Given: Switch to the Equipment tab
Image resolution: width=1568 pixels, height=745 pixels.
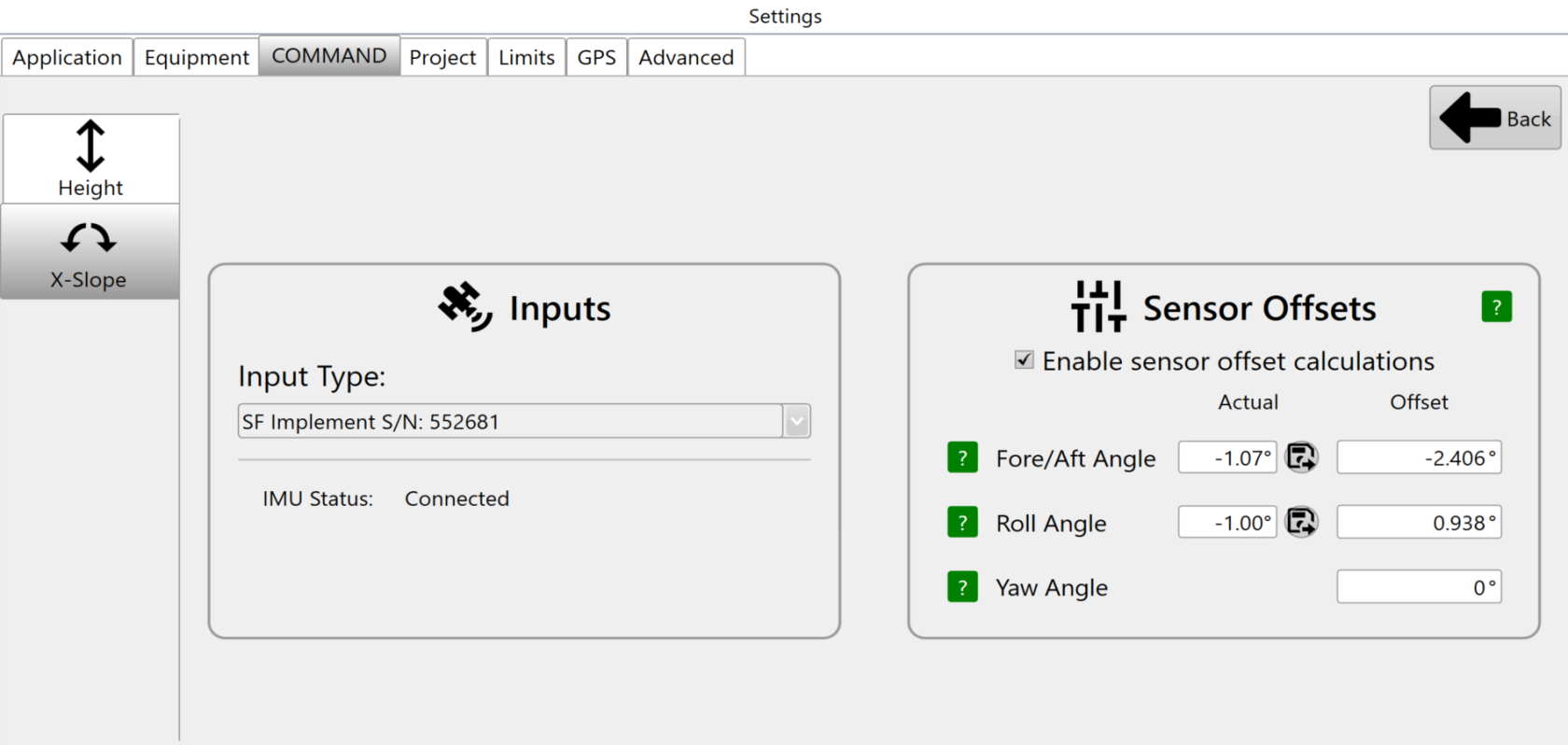Looking at the screenshot, I should click(196, 57).
